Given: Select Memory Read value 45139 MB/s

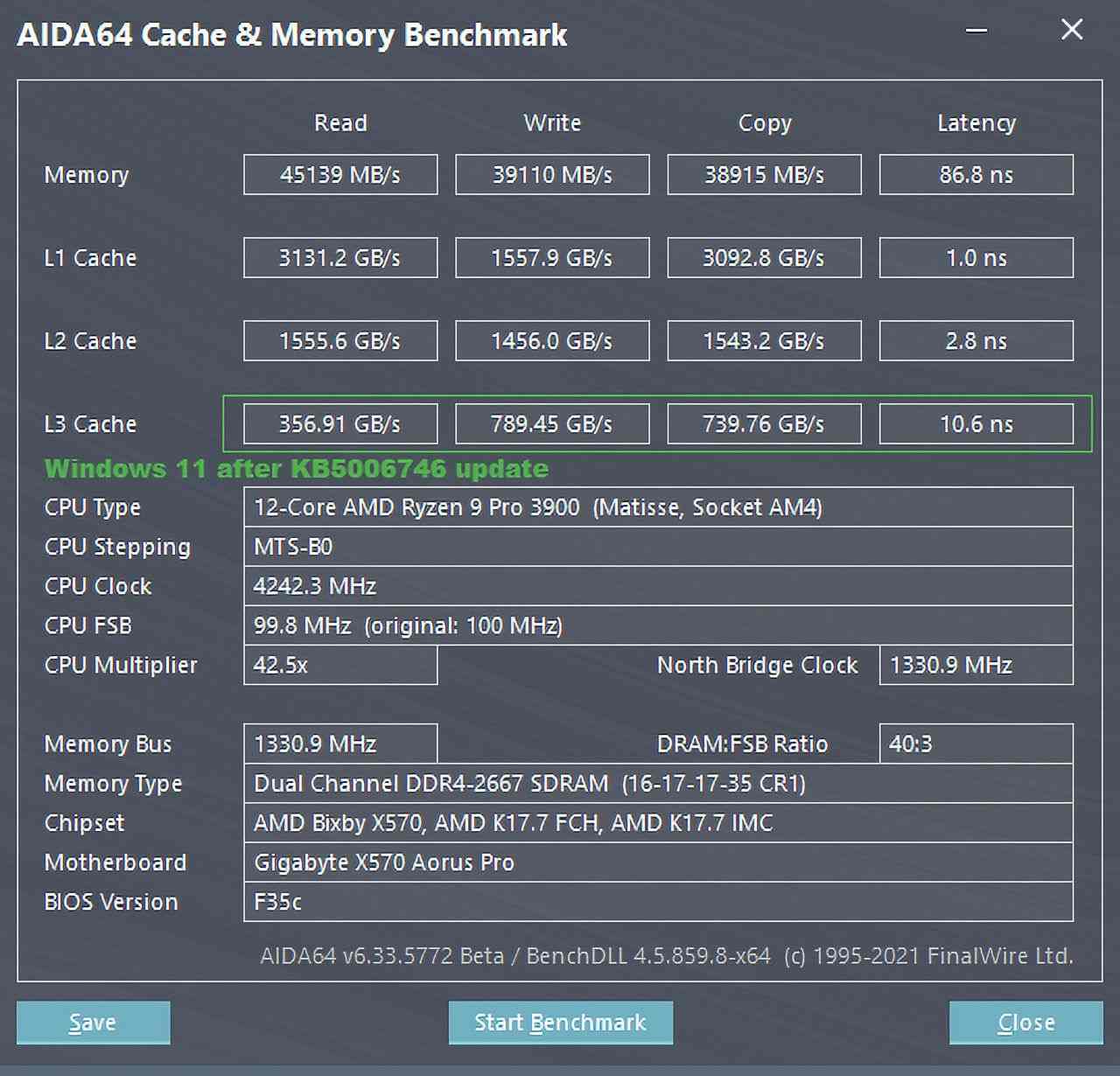Looking at the screenshot, I should coord(340,175).
